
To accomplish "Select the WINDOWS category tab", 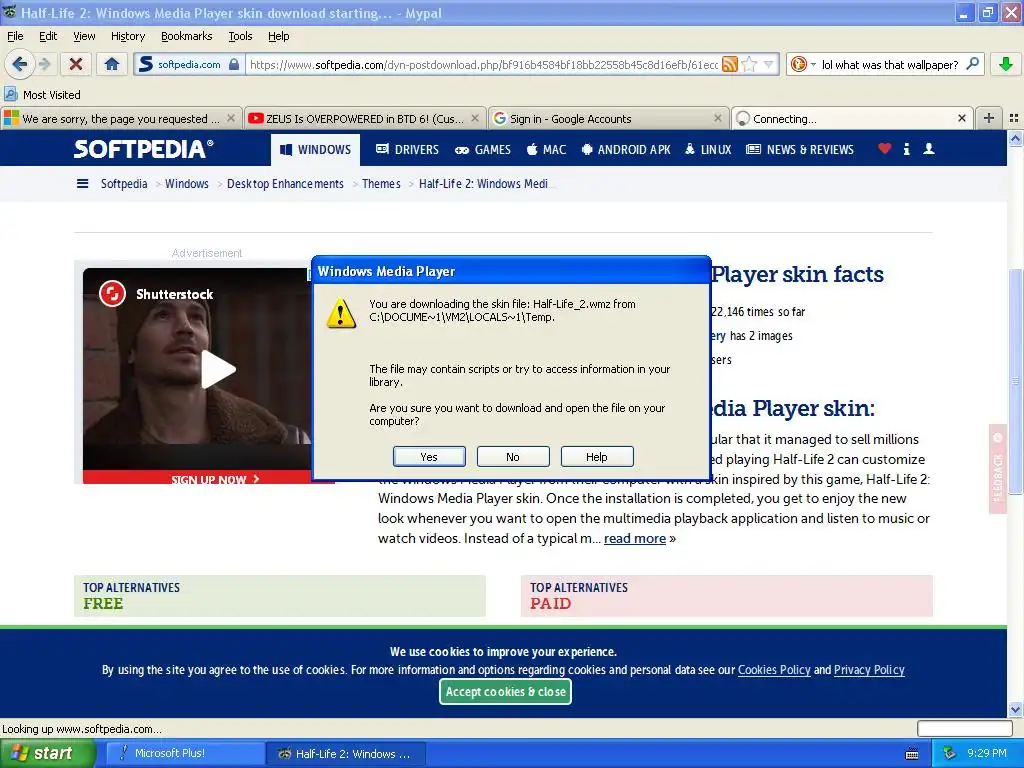I will point(315,150).
